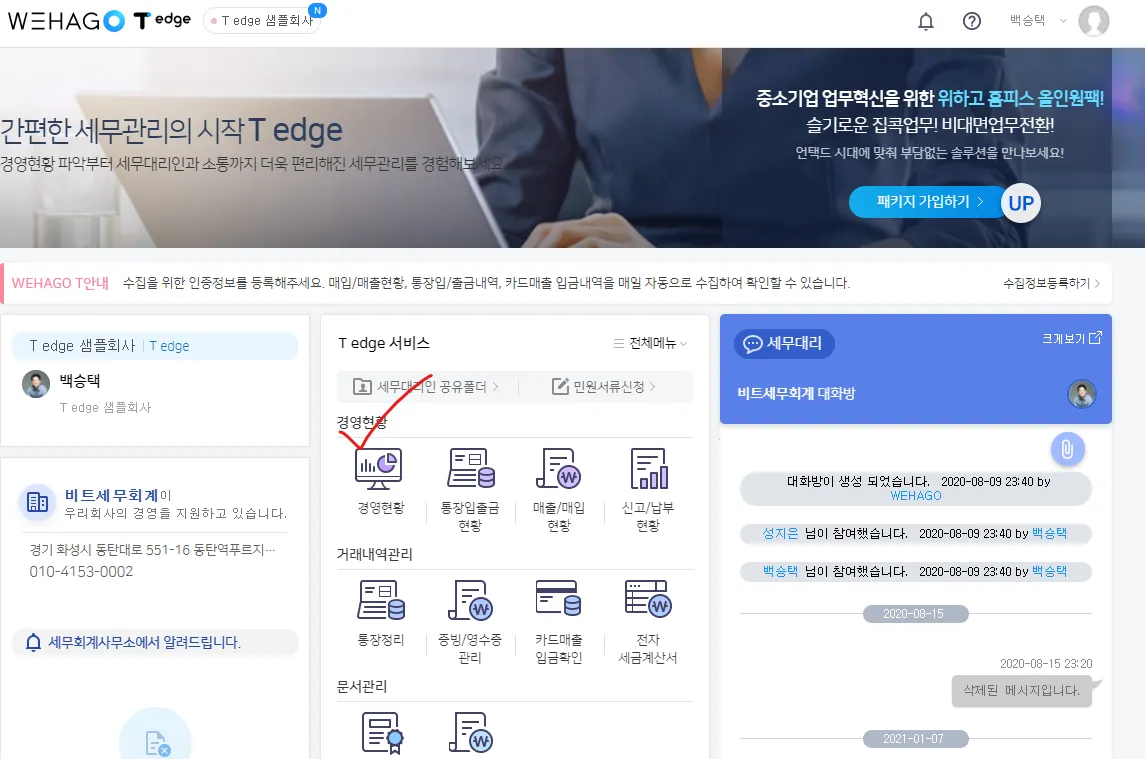Open the 경영현황 dashboard icon

[x=378, y=469]
